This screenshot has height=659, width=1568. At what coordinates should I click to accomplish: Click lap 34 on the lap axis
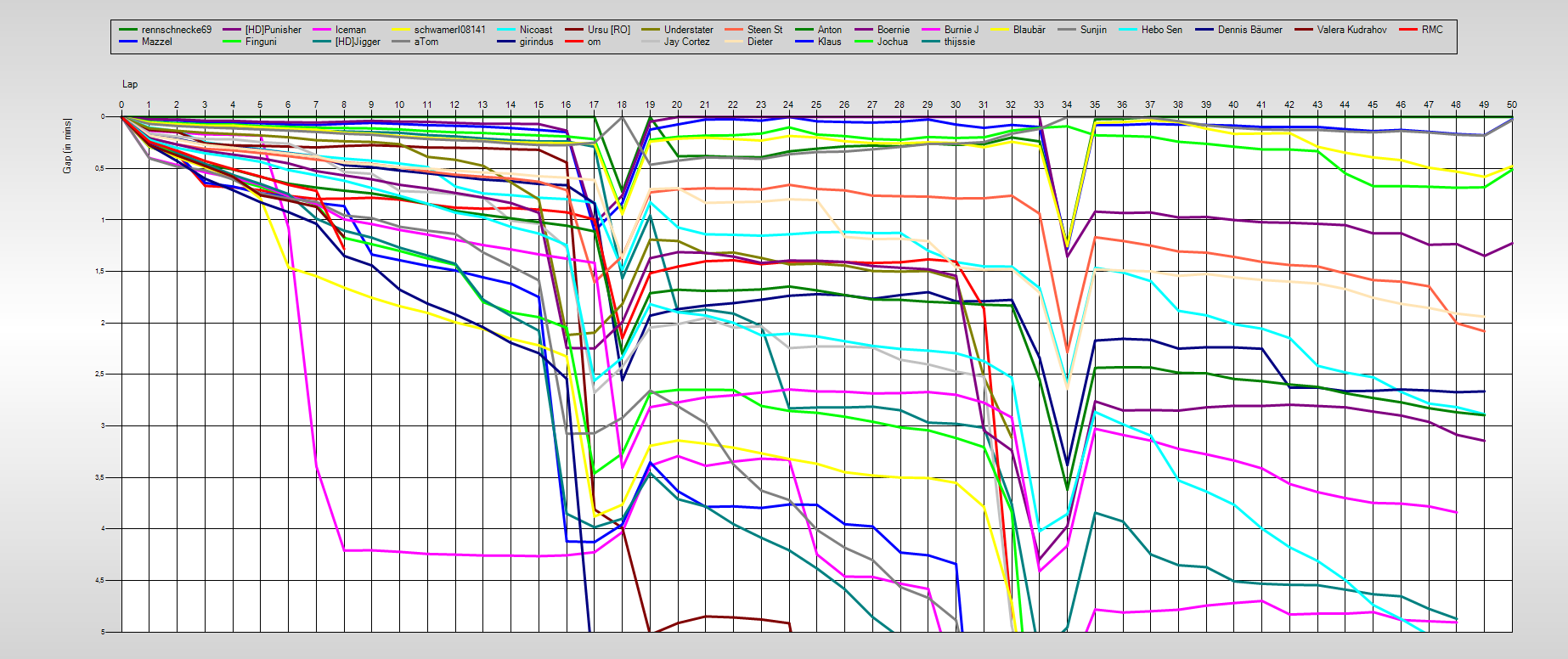[1067, 105]
